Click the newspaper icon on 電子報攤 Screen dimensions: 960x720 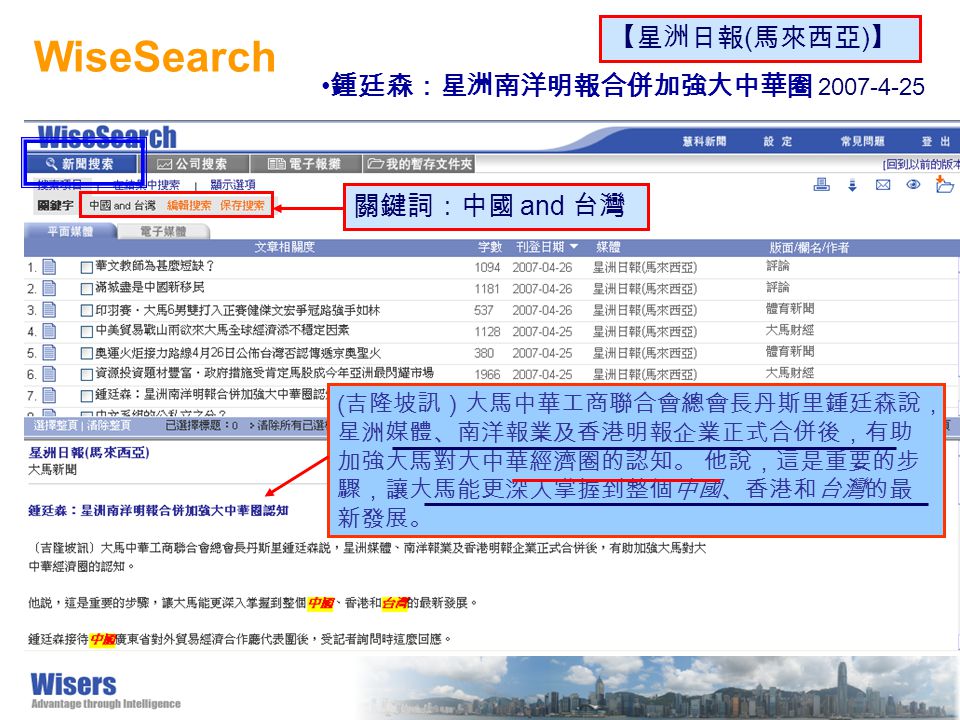coord(277,164)
